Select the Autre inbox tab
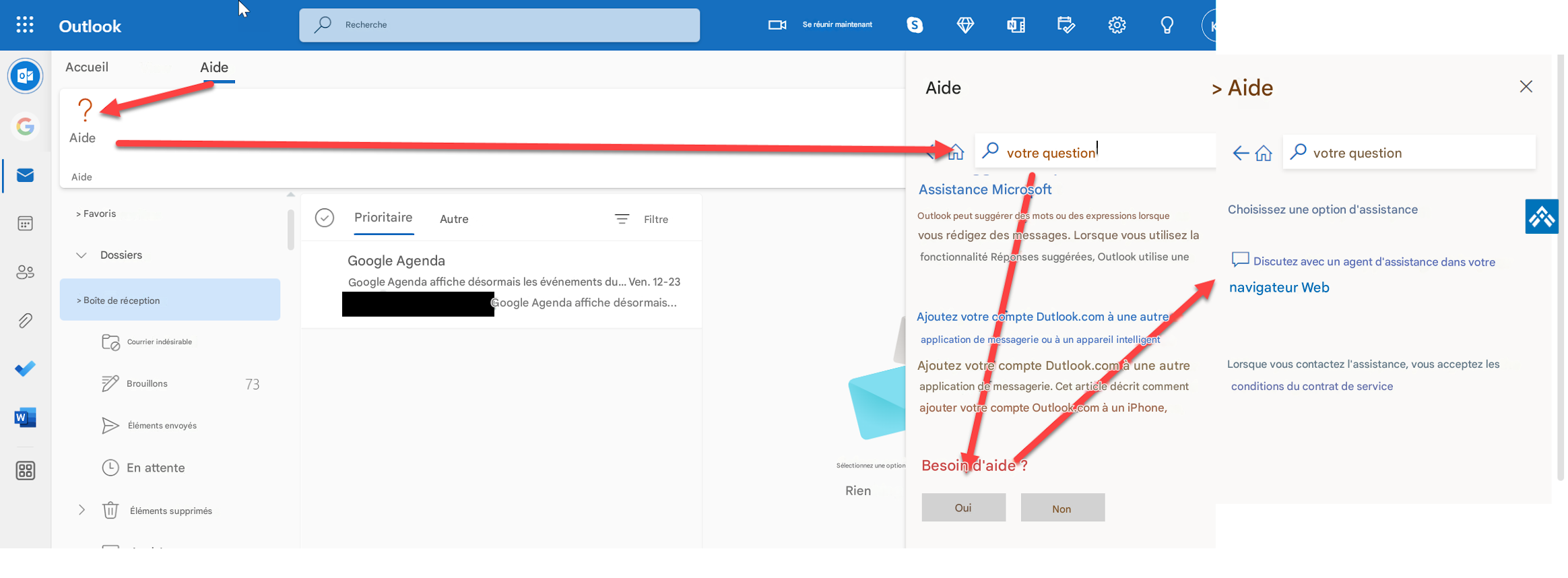1568x578 pixels. click(454, 219)
